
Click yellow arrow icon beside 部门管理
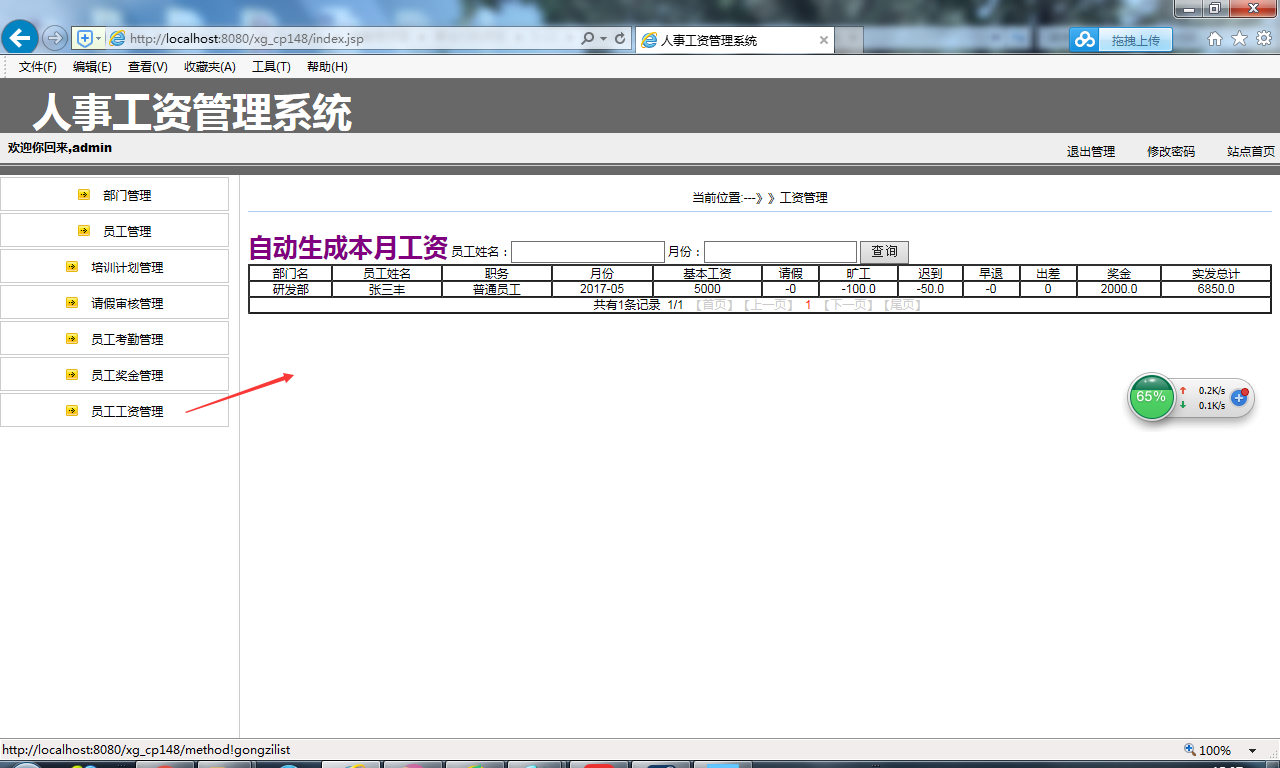click(x=84, y=195)
